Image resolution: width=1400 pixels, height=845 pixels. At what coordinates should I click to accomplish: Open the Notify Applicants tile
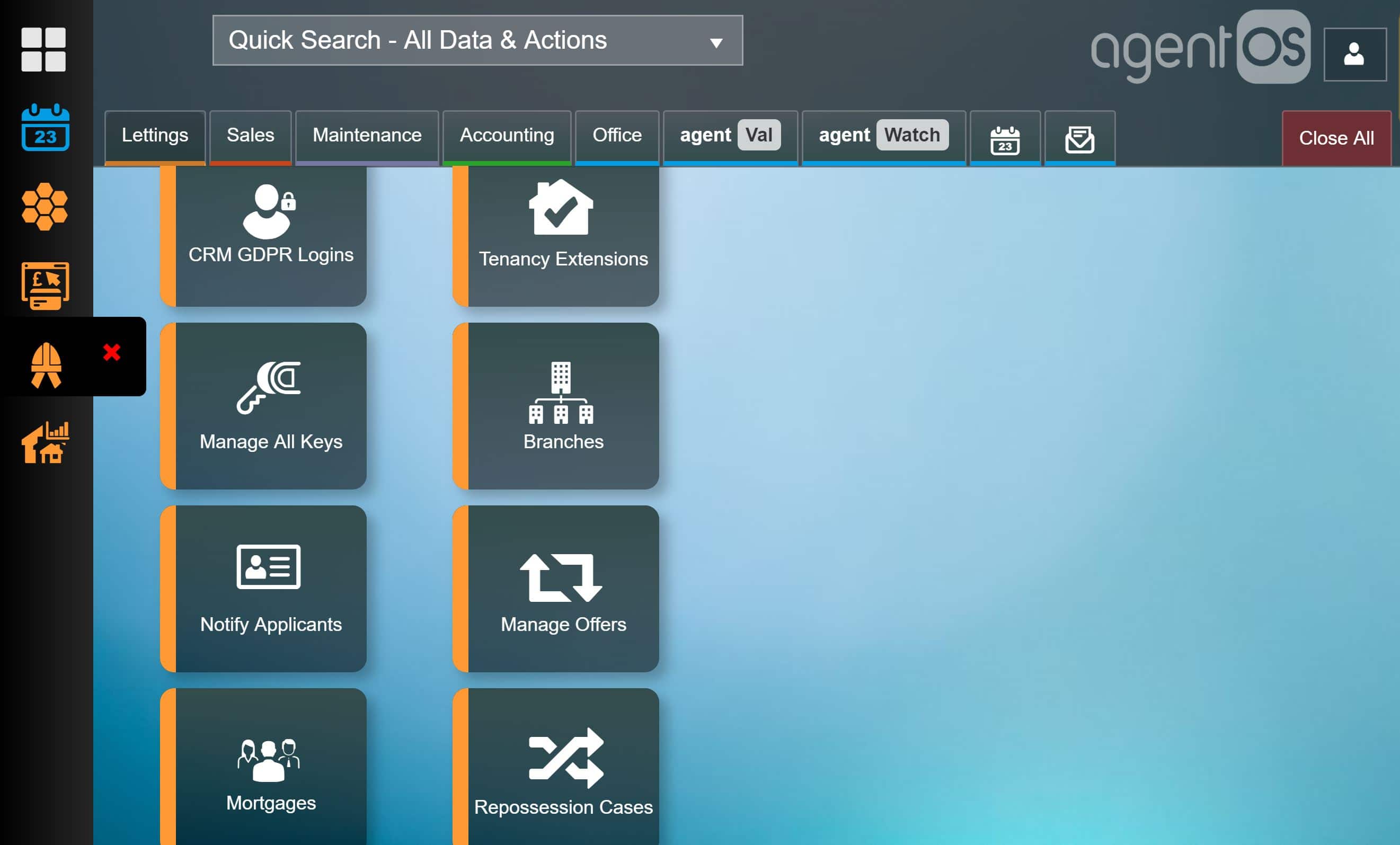[x=264, y=589]
